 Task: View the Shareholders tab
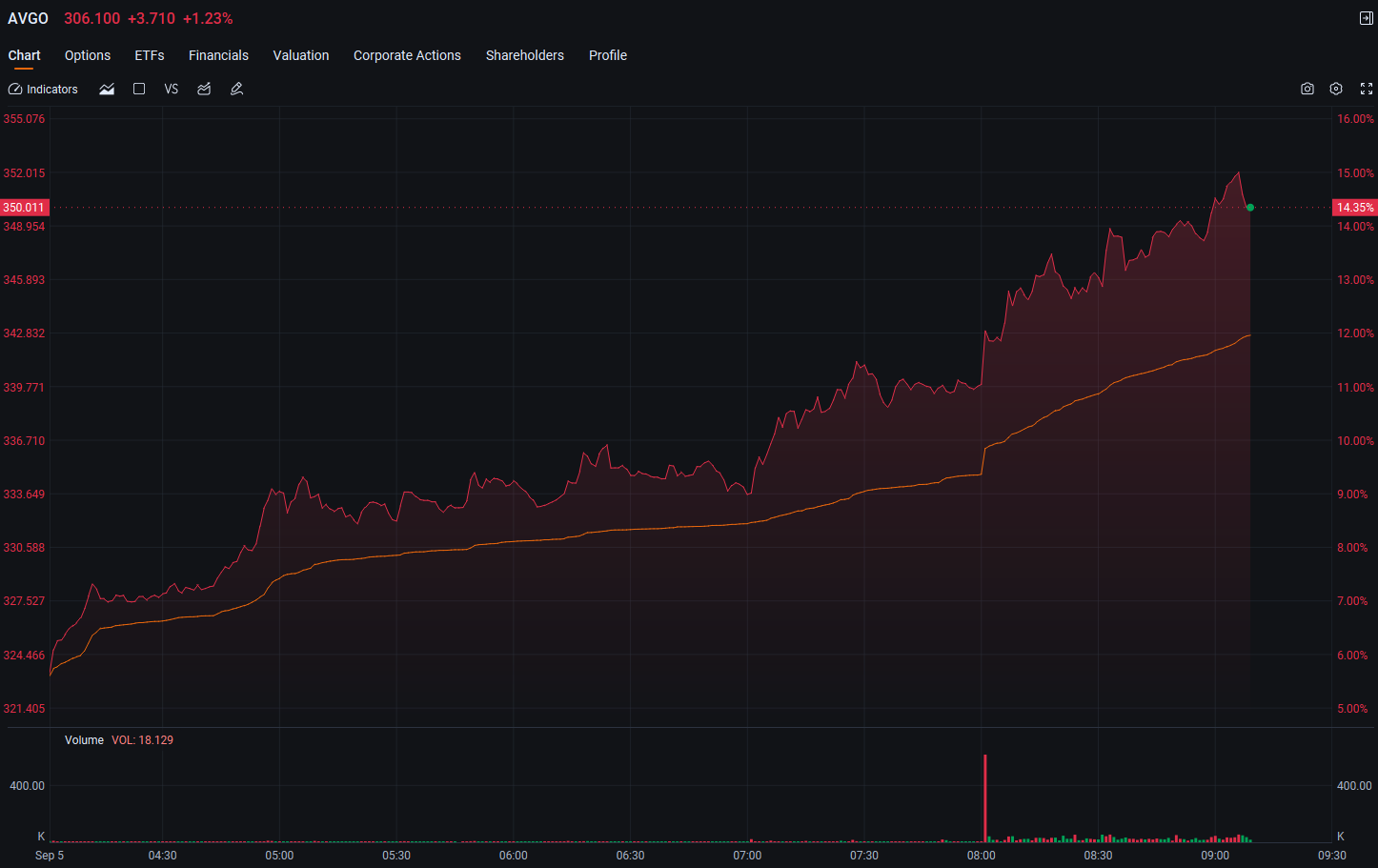[525, 55]
